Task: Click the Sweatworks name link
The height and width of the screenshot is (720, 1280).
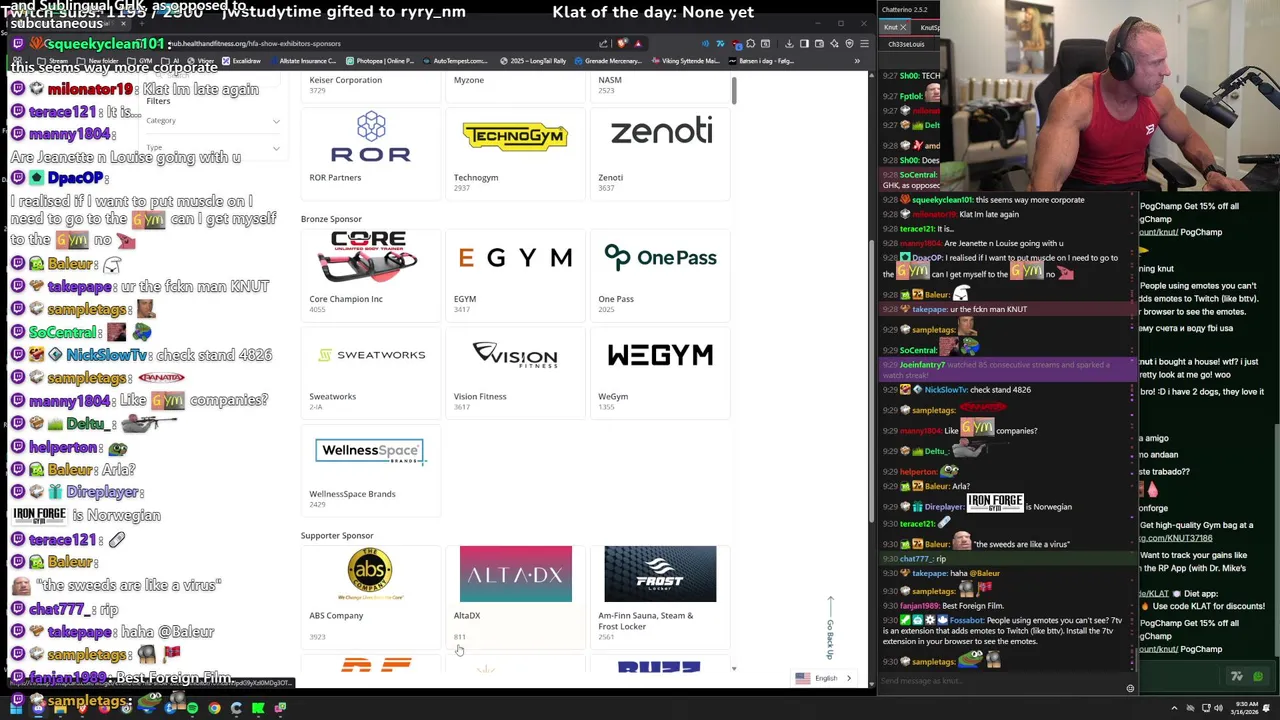Action: coord(332,397)
